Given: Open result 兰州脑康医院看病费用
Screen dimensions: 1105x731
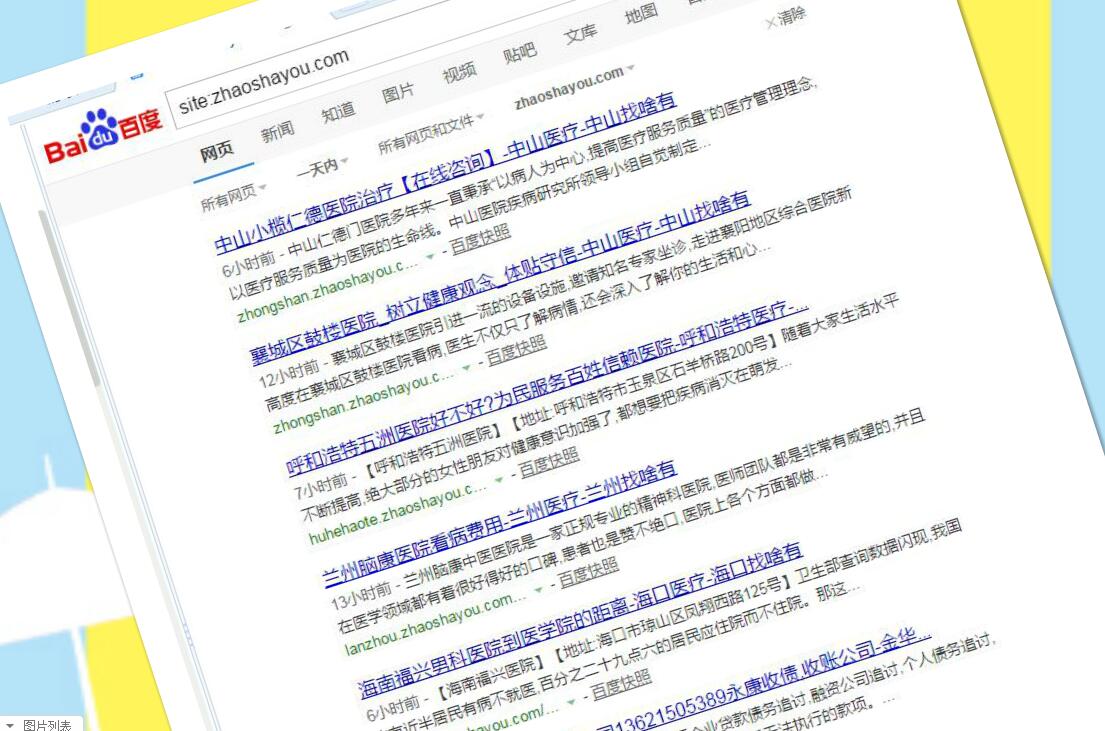Looking at the screenshot, I should 499,523.
